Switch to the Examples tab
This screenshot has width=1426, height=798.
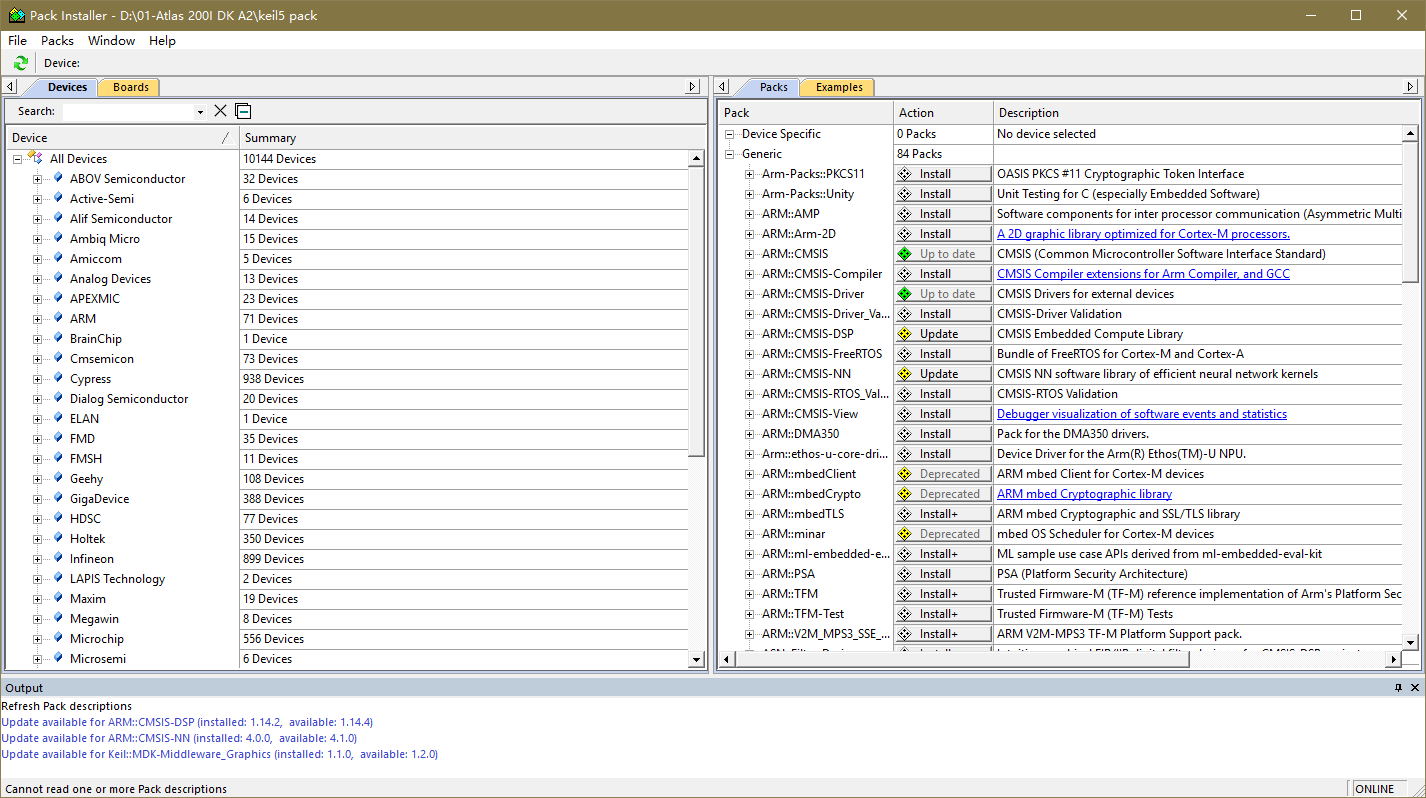[839, 87]
